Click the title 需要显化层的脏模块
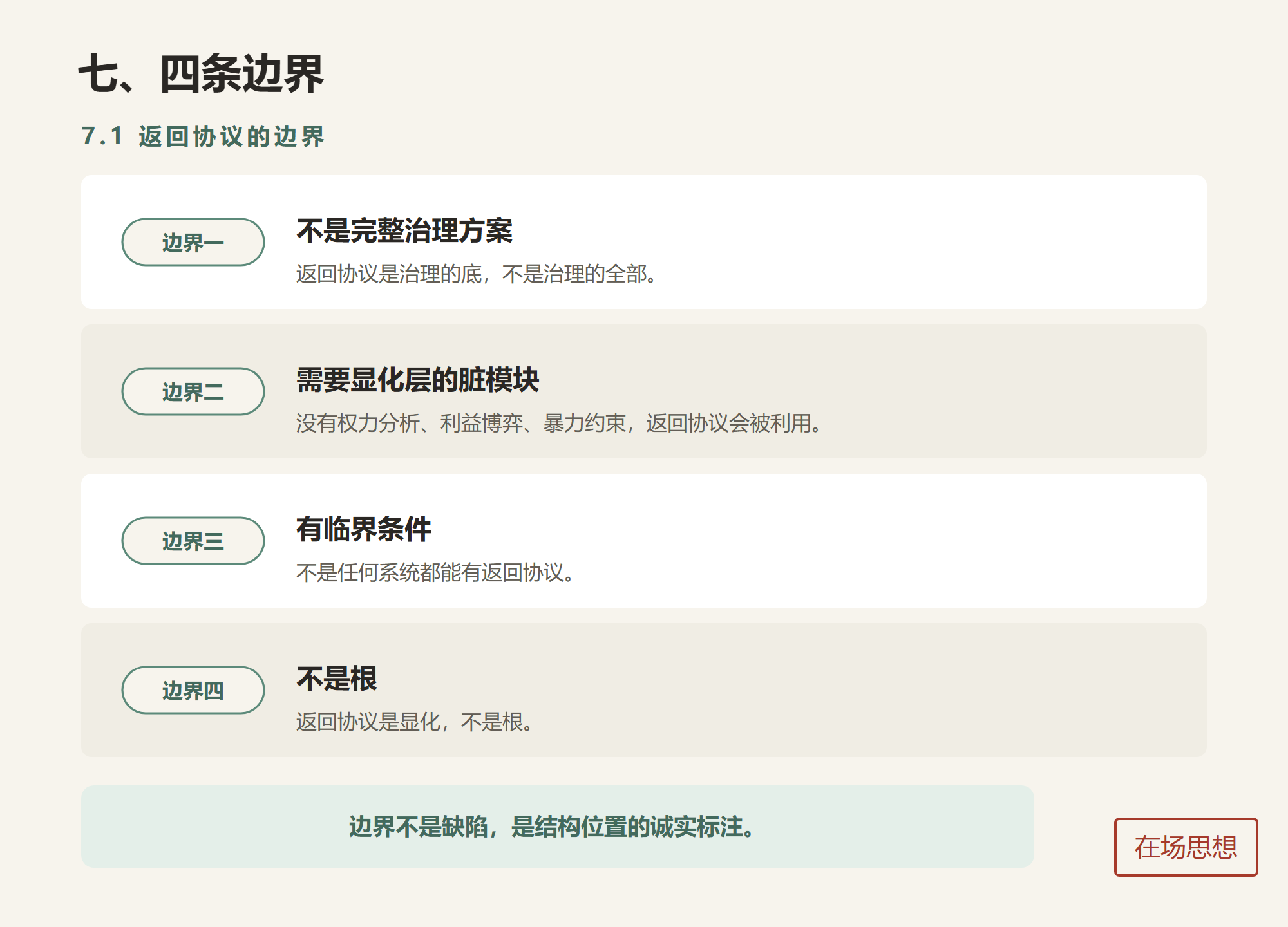The image size is (1288, 927). tap(417, 380)
